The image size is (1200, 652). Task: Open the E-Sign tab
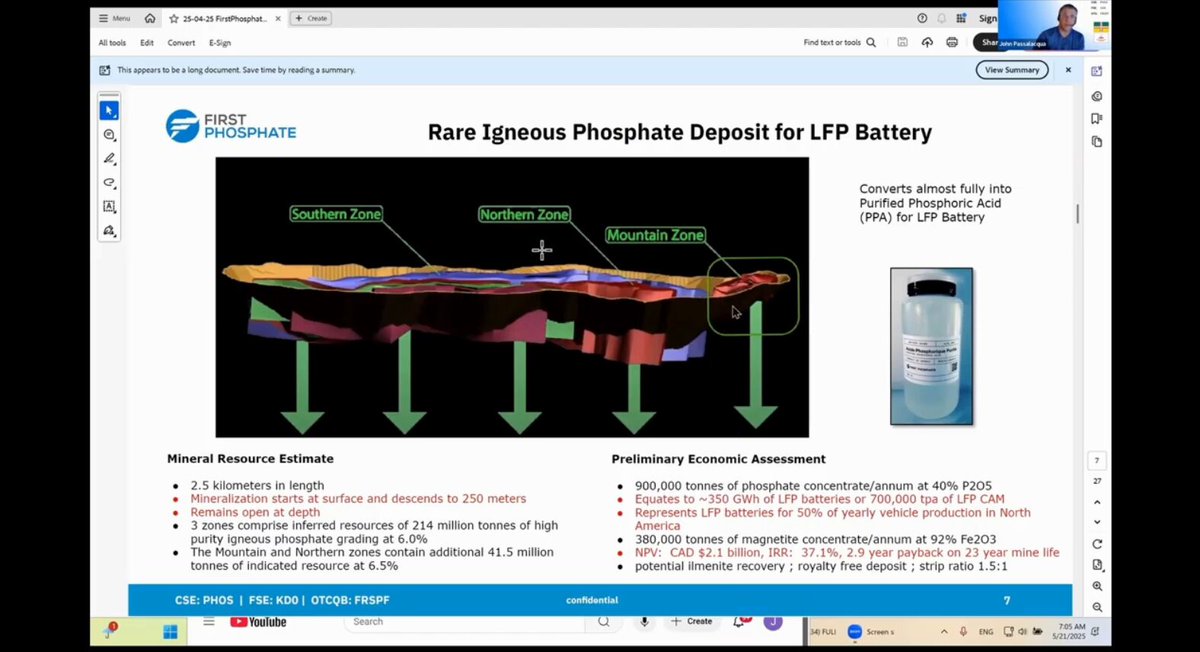pyautogui.click(x=219, y=43)
